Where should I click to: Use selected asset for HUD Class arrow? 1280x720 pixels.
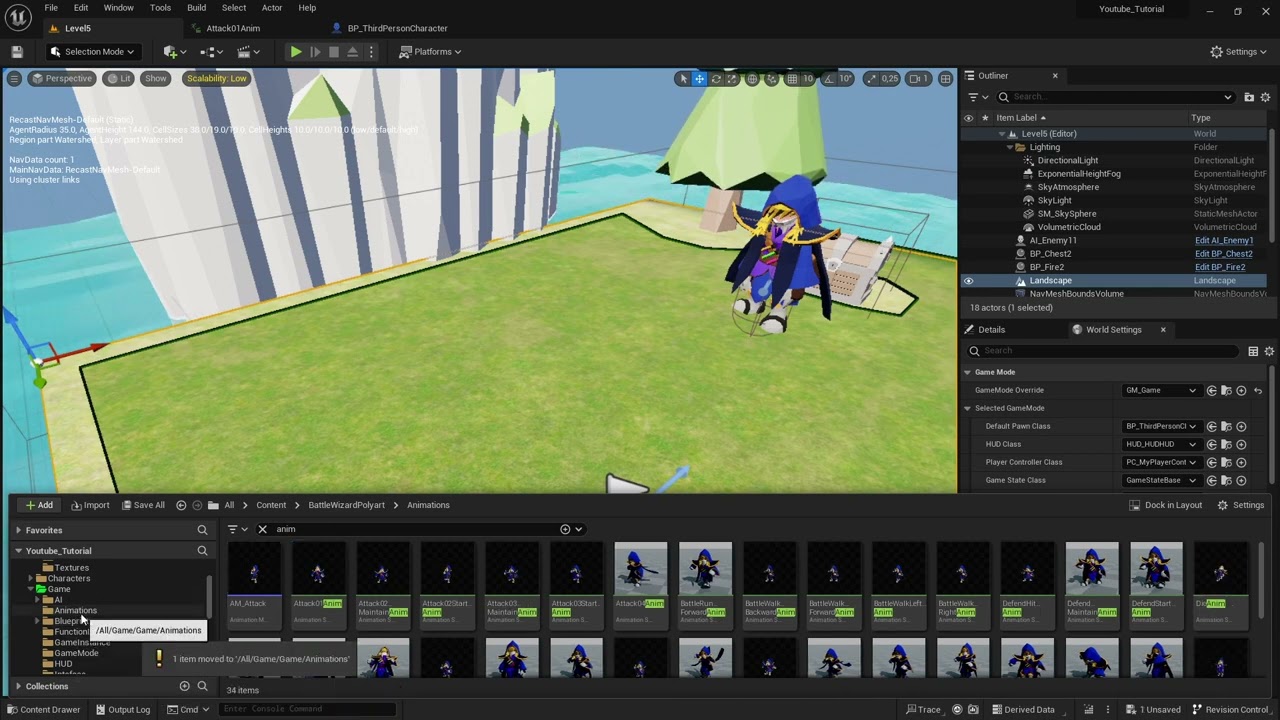pyautogui.click(x=1211, y=444)
